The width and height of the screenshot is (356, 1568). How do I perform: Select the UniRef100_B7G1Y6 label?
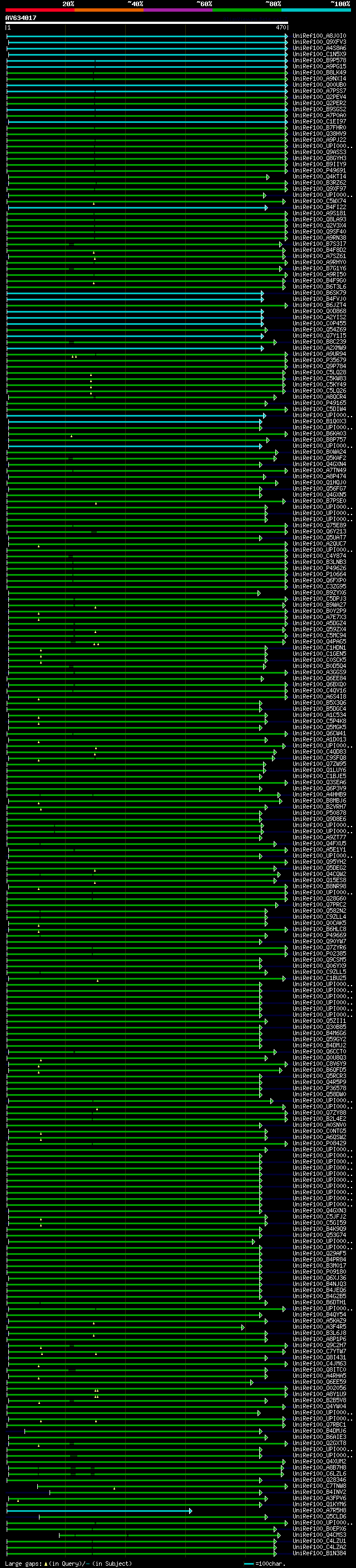(x=319, y=269)
